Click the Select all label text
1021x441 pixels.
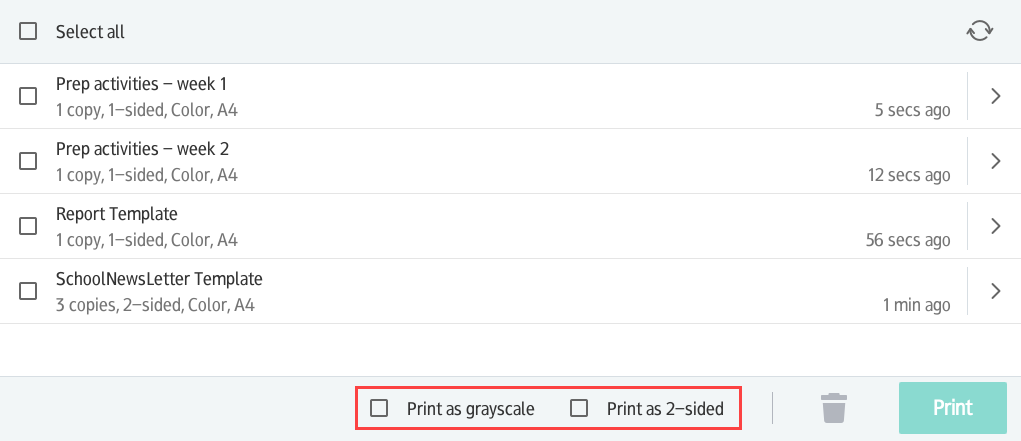tap(90, 32)
